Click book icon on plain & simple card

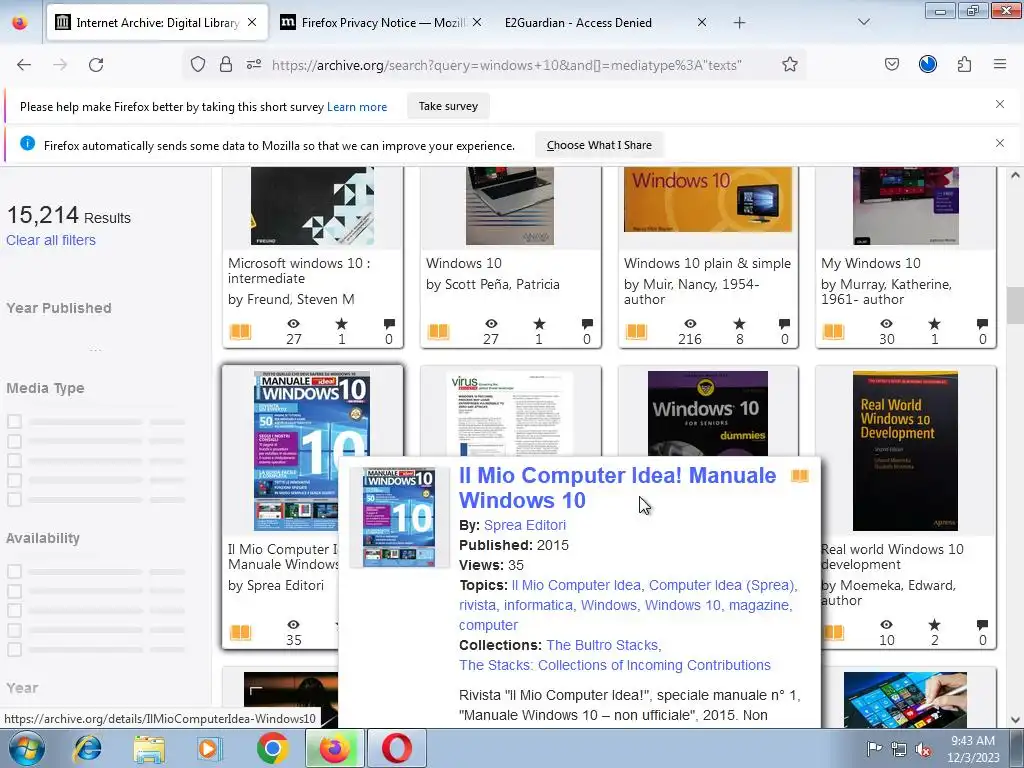[636, 331]
